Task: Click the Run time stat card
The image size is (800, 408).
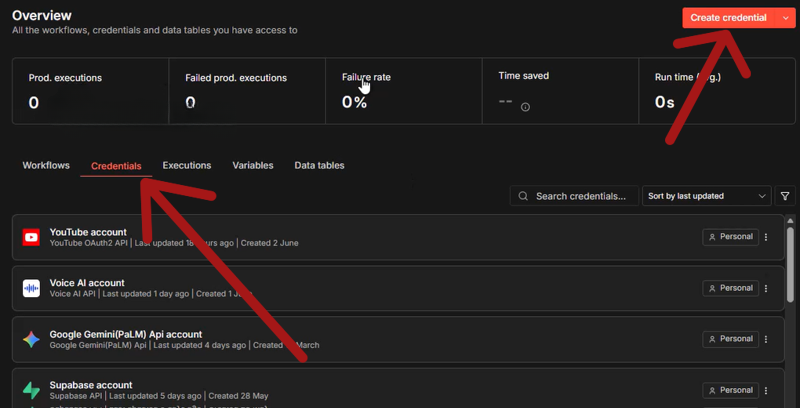Action: click(x=717, y=91)
